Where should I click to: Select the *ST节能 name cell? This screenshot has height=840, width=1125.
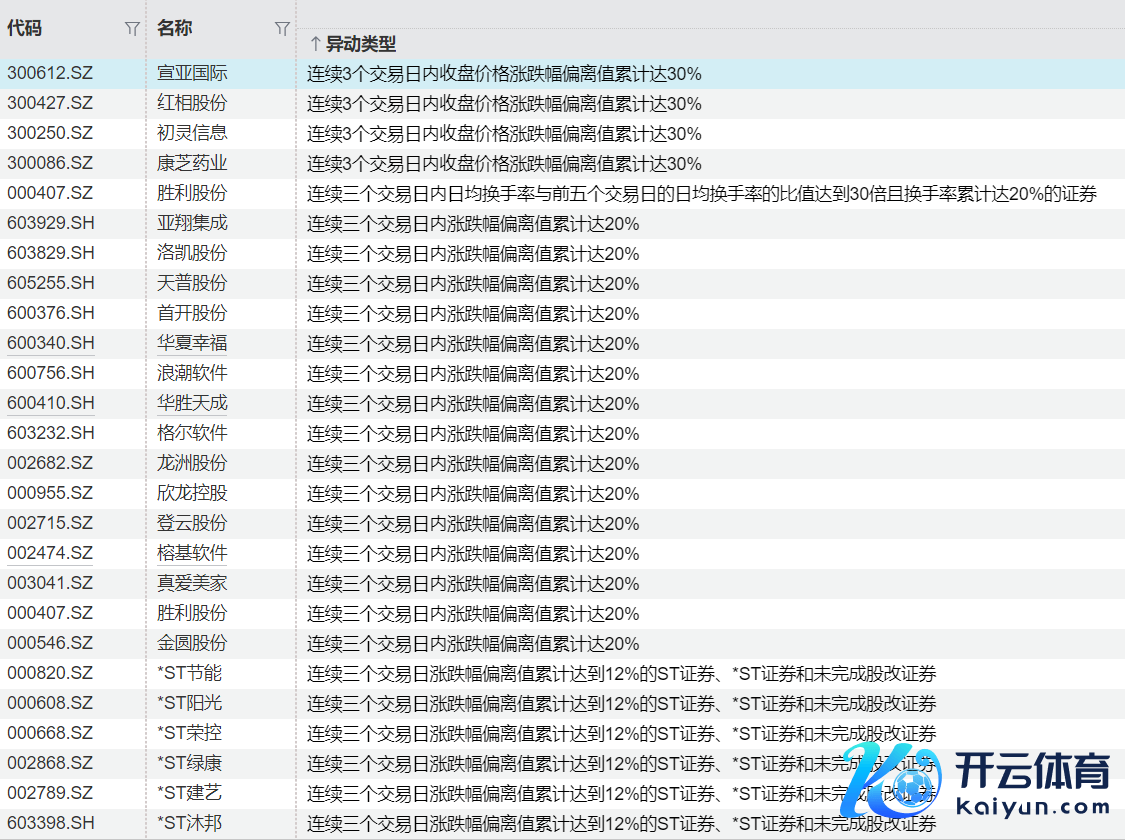pyautogui.click(x=190, y=673)
